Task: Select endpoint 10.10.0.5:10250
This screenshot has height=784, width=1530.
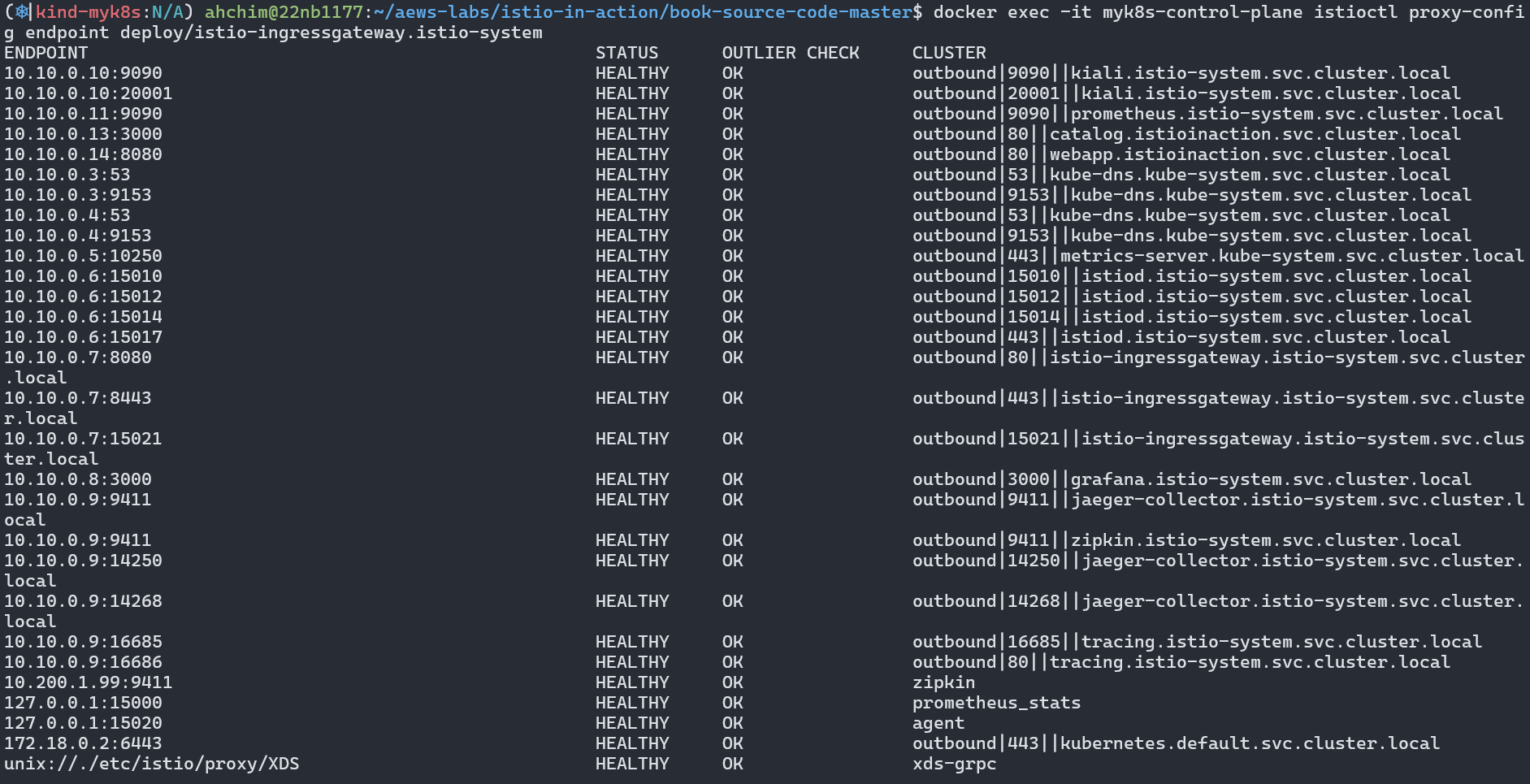Action: (x=83, y=256)
